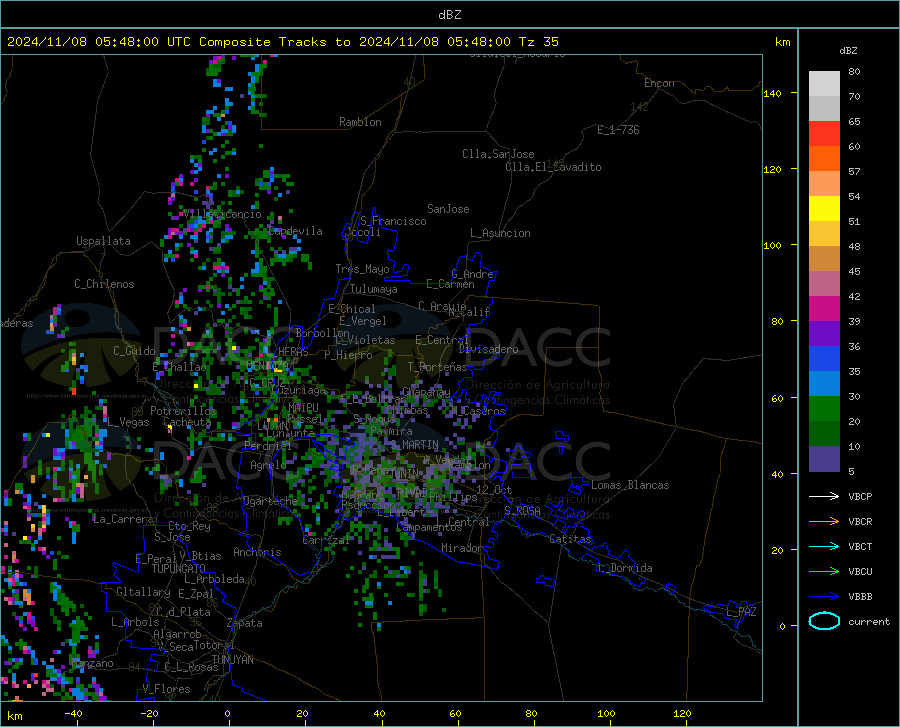The height and width of the screenshot is (727, 900).
Task: Click the Clla.SanJose map label
Action: coord(498,154)
